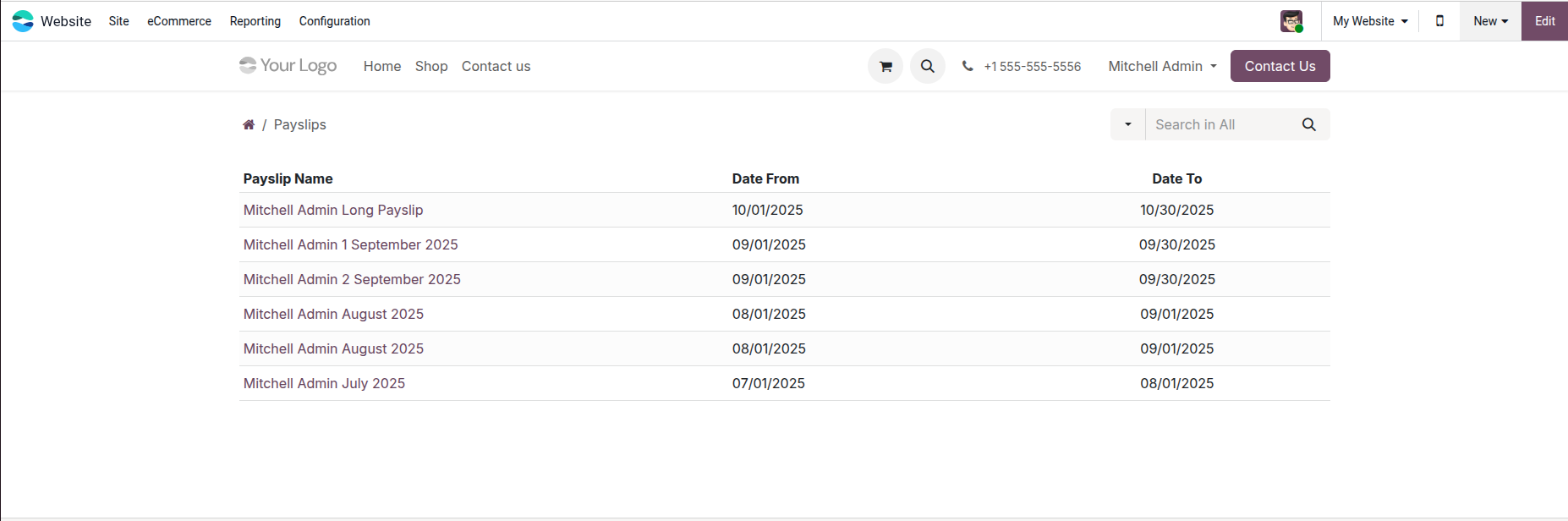Call the +1 555-555-5556 phone link
The width and height of the screenshot is (1568, 521).
coord(1032,66)
